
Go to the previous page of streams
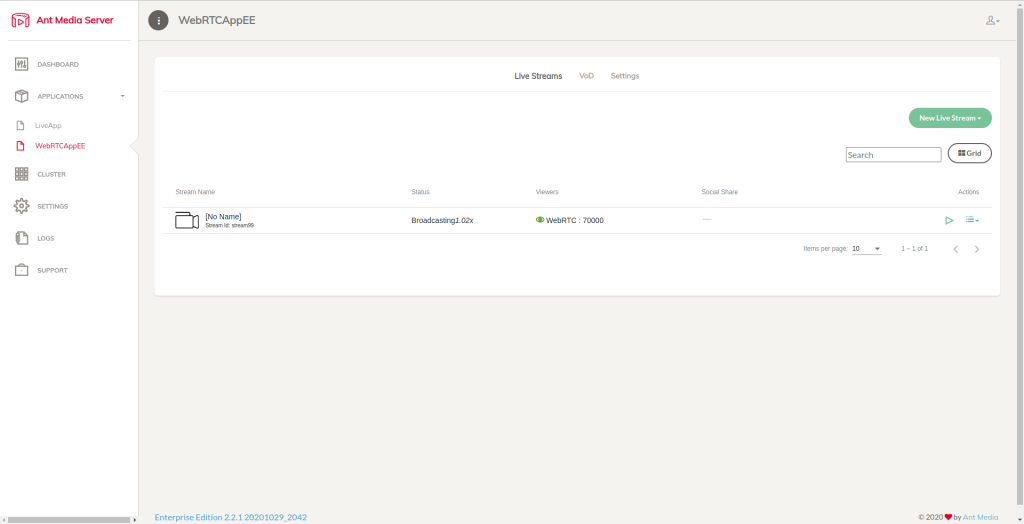coord(956,249)
